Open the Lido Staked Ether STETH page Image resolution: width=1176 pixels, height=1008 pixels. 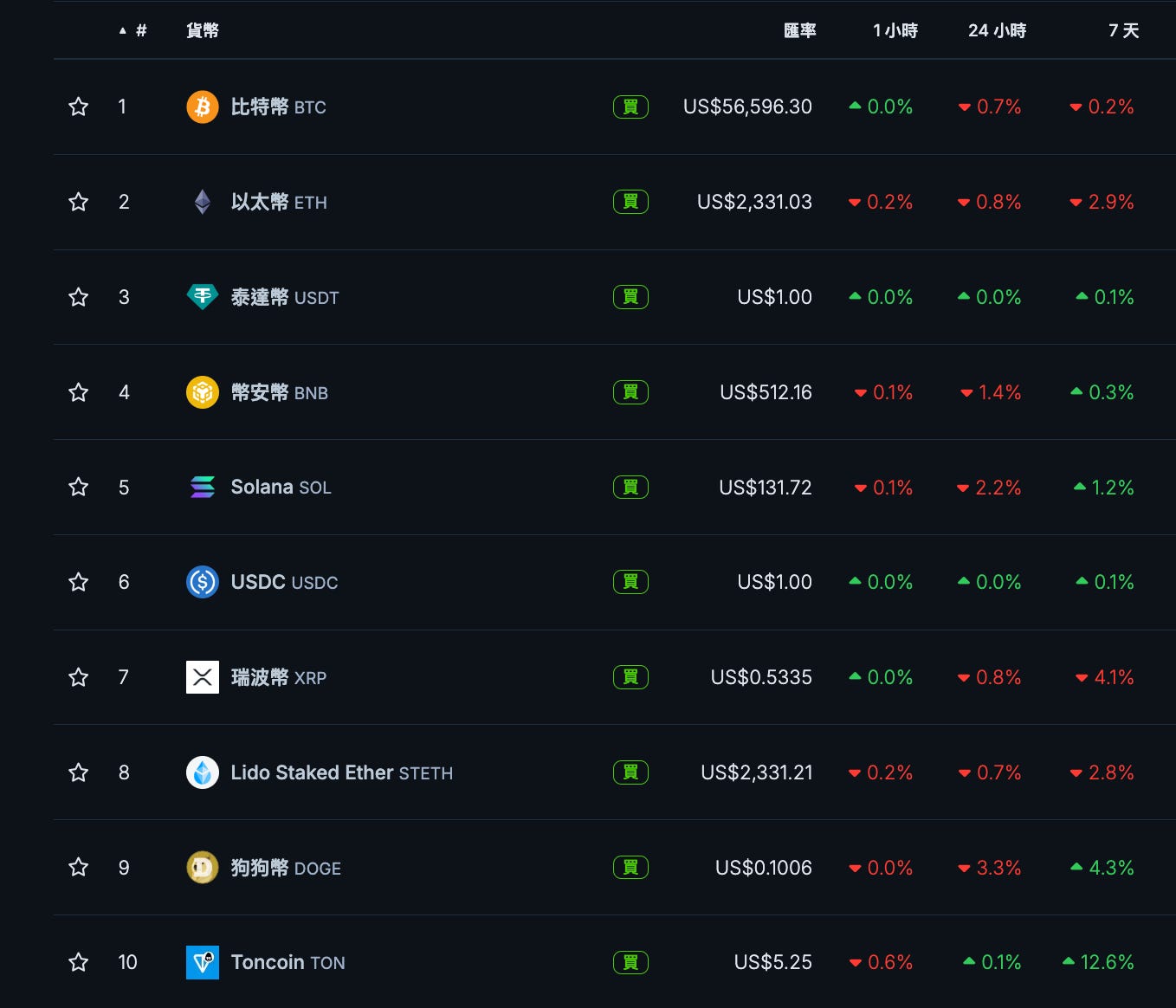click(342, 772)
